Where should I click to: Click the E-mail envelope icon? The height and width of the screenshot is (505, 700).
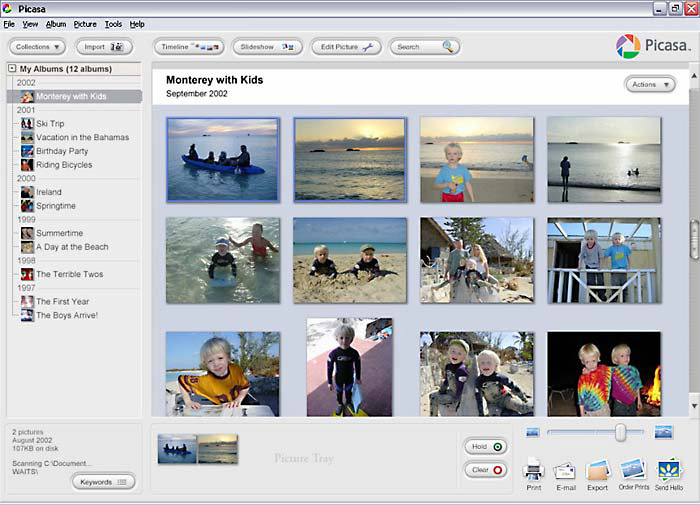point(565,470)
